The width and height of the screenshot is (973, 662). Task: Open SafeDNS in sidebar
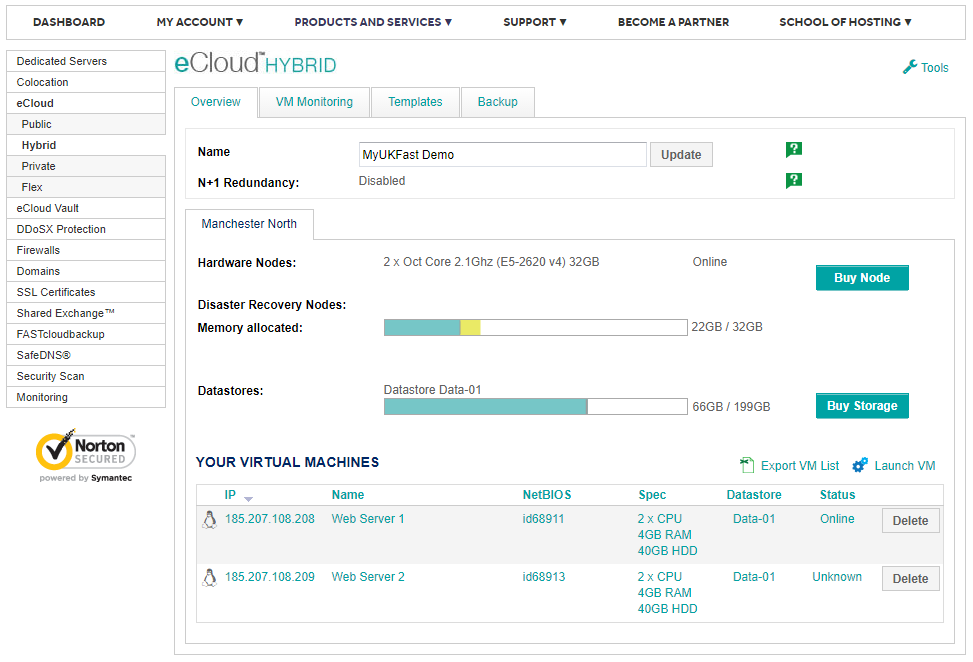point(86,356)
